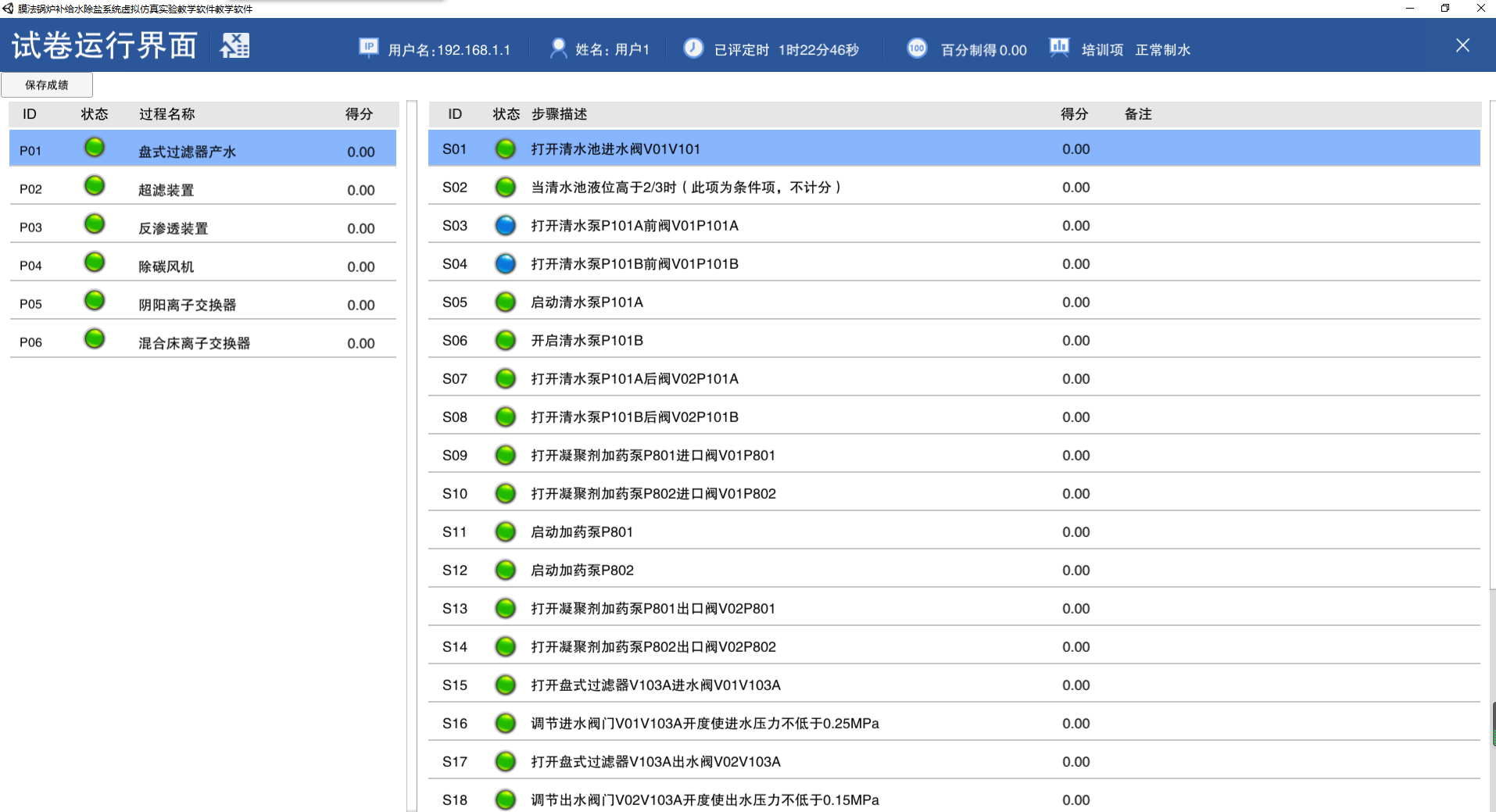This screenshot has width=1496, height=812.
Task: Click the green status light of P03
Action: tap(95, 224)
